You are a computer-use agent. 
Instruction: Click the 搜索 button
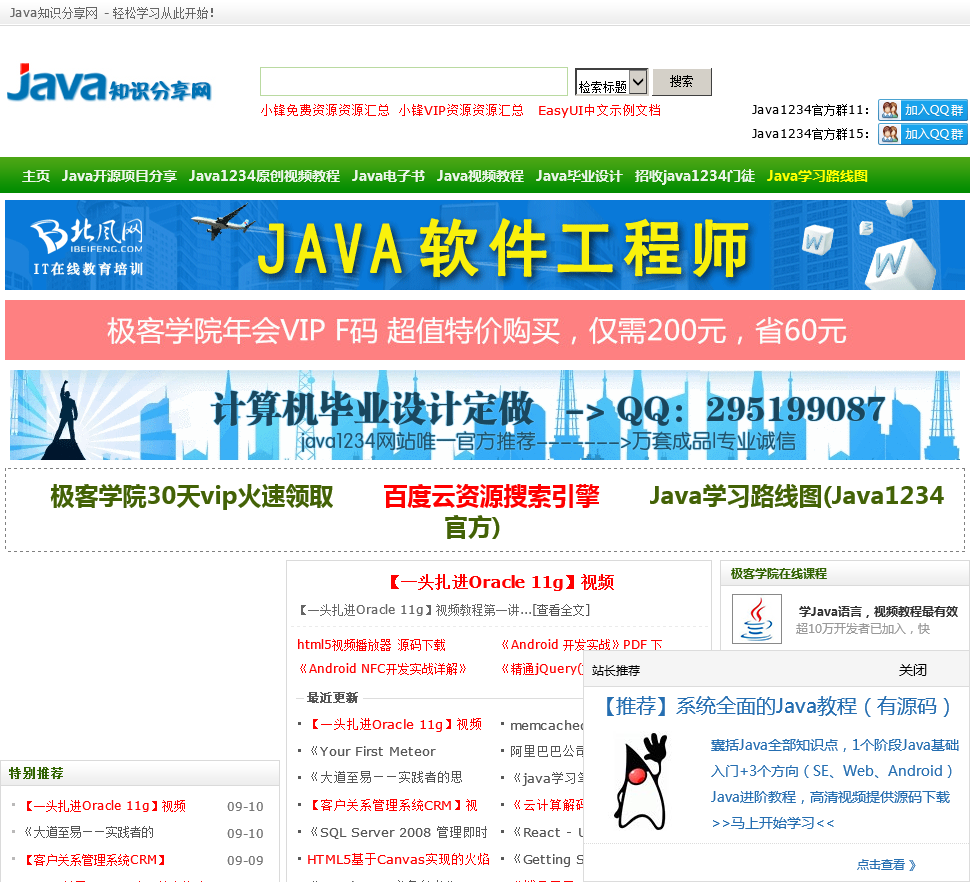(682, 82)
